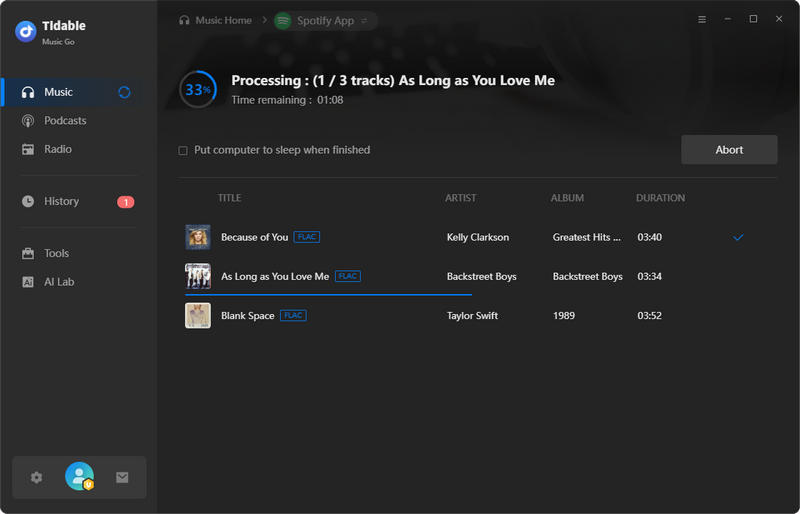
Task: Click the ARTIST column header
Action: coord(461,198)
